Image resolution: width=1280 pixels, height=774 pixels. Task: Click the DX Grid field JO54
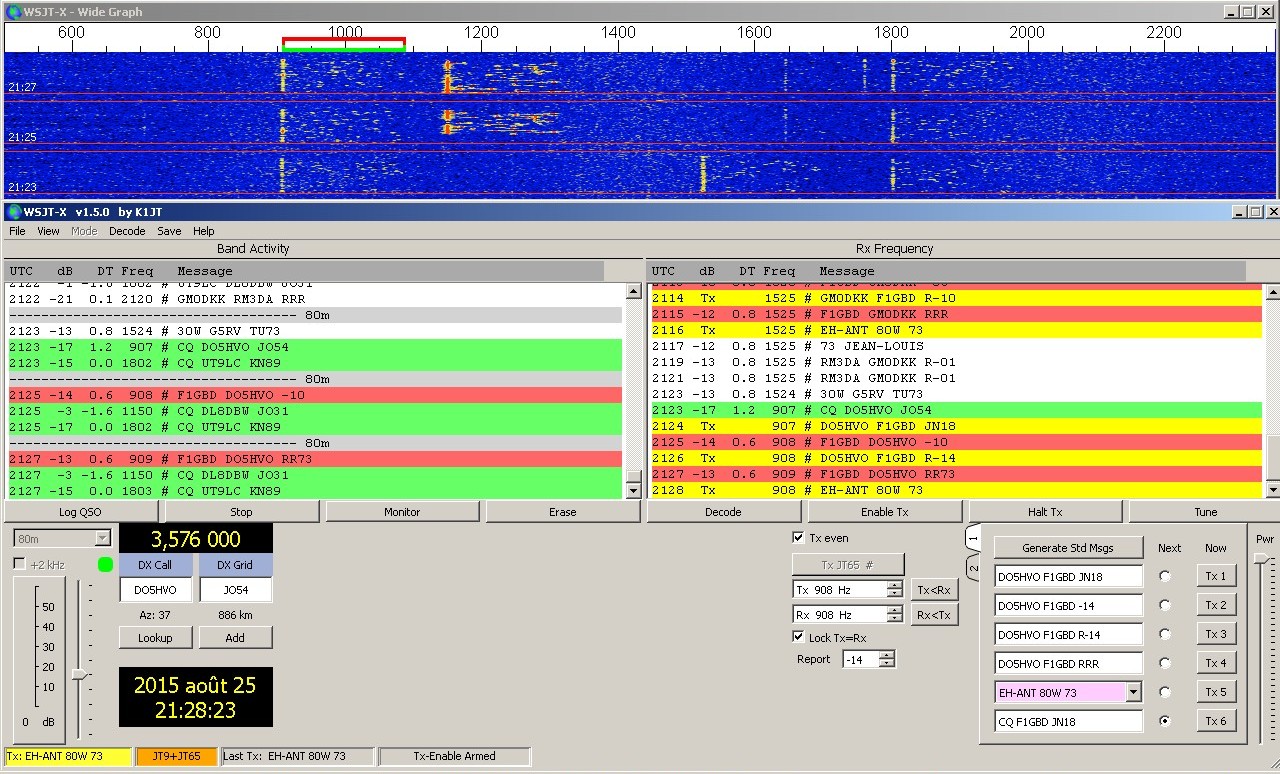[235, 590]
